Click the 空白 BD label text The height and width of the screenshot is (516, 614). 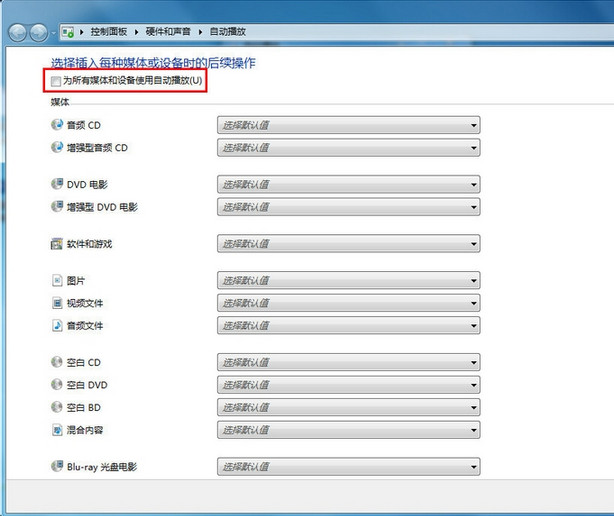tap(83, 408)
